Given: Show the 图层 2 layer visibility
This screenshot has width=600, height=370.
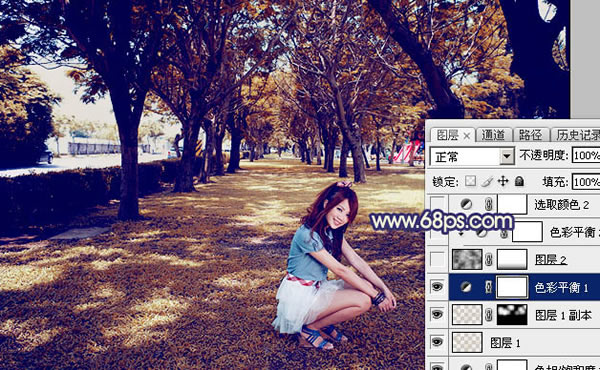Looking at the screenshot, I should click(438, 259).
